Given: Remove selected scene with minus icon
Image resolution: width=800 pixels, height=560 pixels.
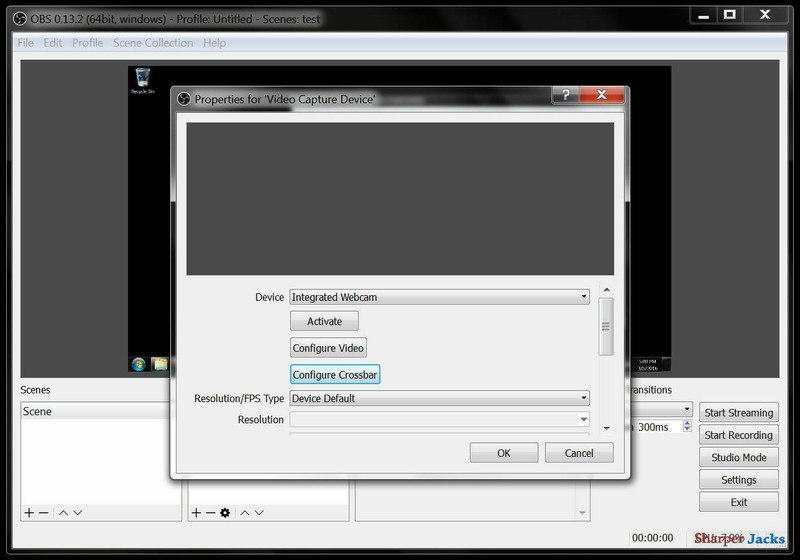Looking at the screenshot, I should (x=43, y=513).
